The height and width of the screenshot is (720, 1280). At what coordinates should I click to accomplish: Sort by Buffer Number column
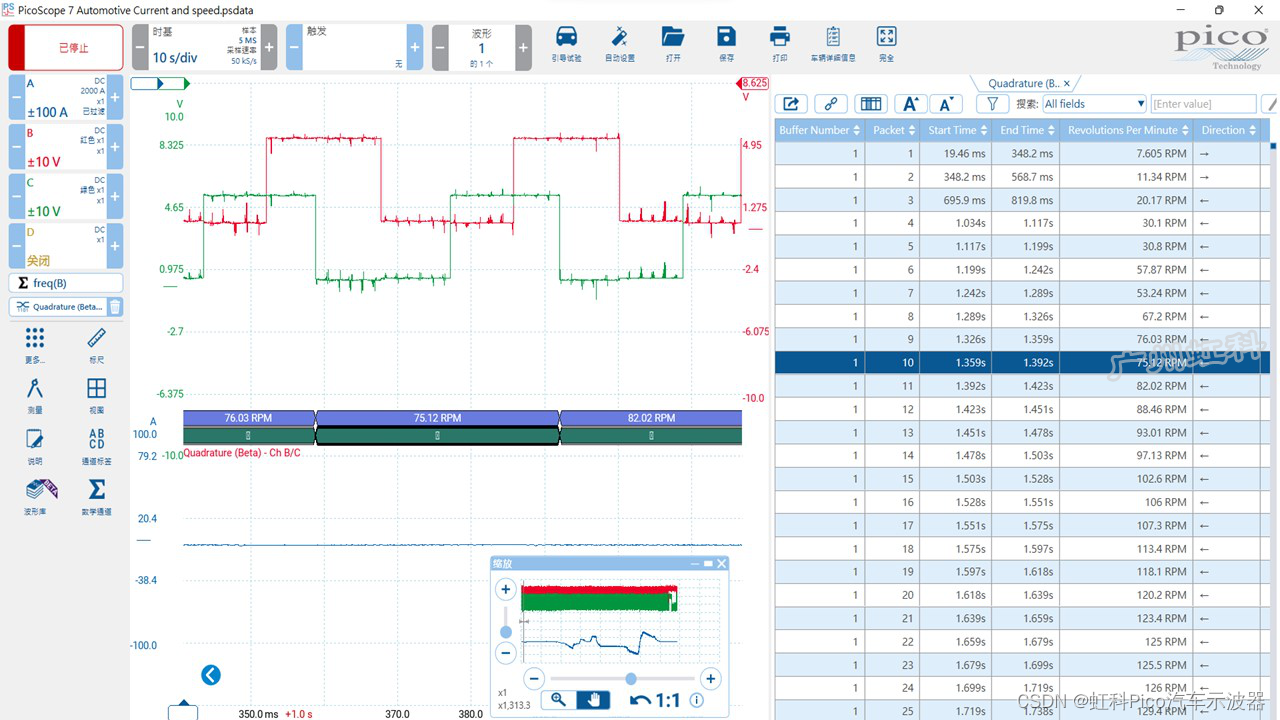click(820, 130)
